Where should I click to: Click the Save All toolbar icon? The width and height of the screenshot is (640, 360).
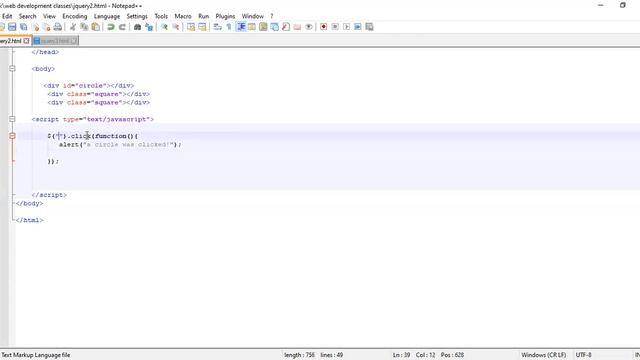pos(24,27)
